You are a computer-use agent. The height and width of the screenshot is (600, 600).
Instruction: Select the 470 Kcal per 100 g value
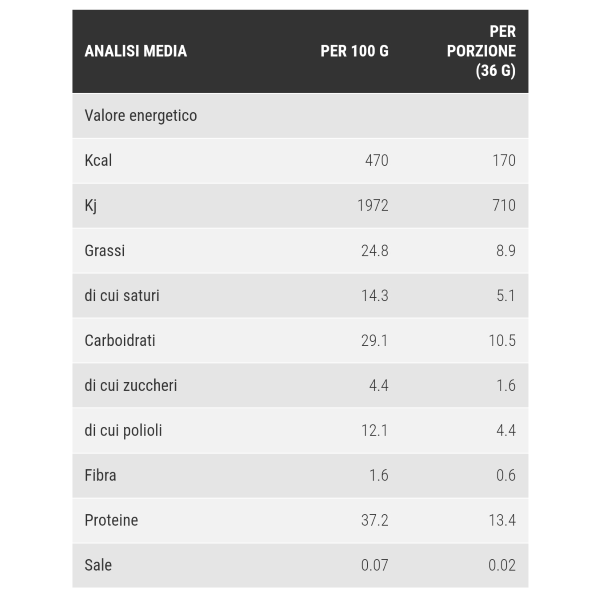coord(377,160)
